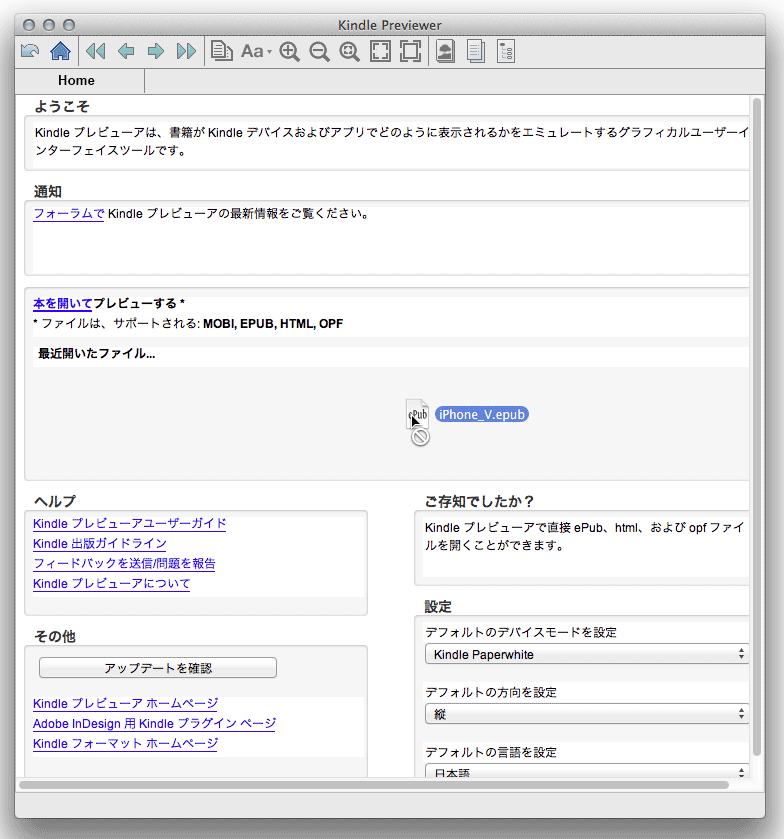
Task: Open the 本を開いて link
Action: tap(62, 303)
